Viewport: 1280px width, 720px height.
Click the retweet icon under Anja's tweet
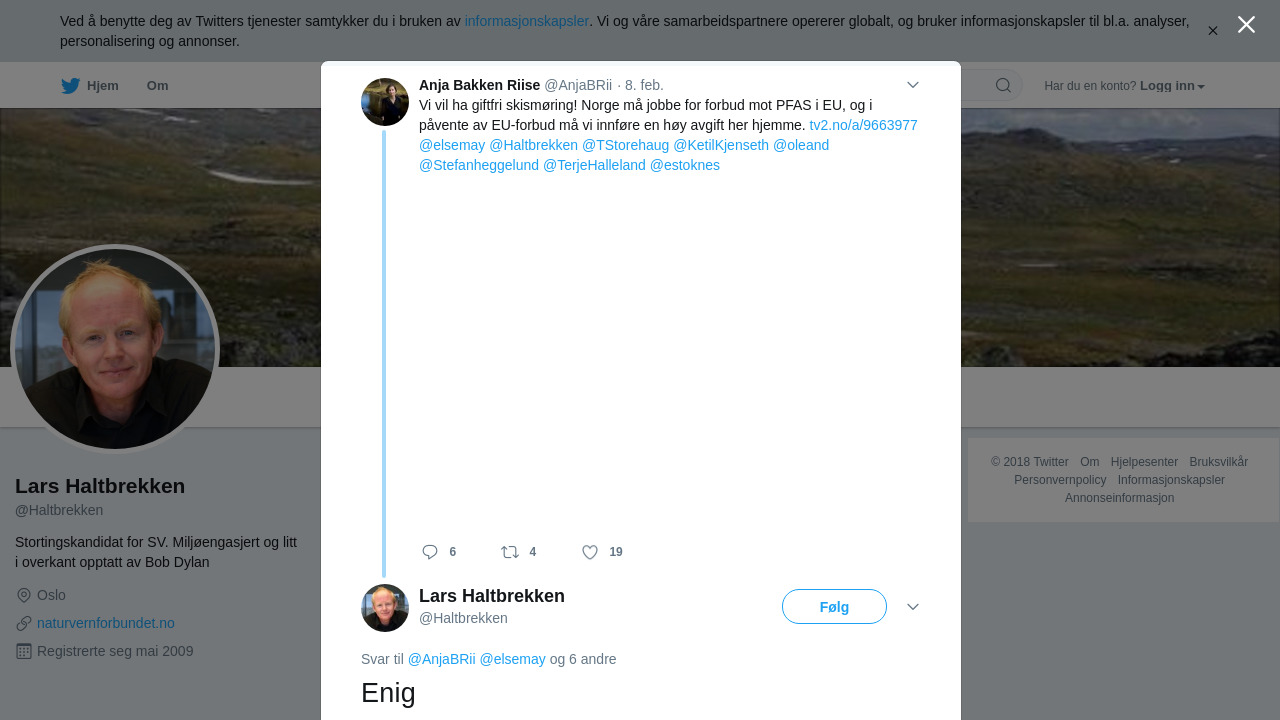510,552
